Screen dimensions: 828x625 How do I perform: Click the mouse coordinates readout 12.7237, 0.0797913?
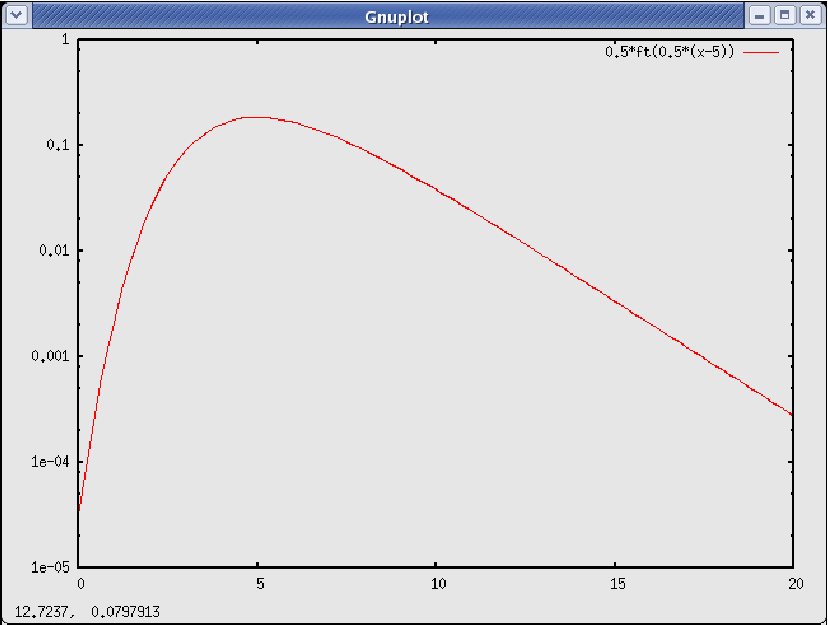click(x=87, y=612)
